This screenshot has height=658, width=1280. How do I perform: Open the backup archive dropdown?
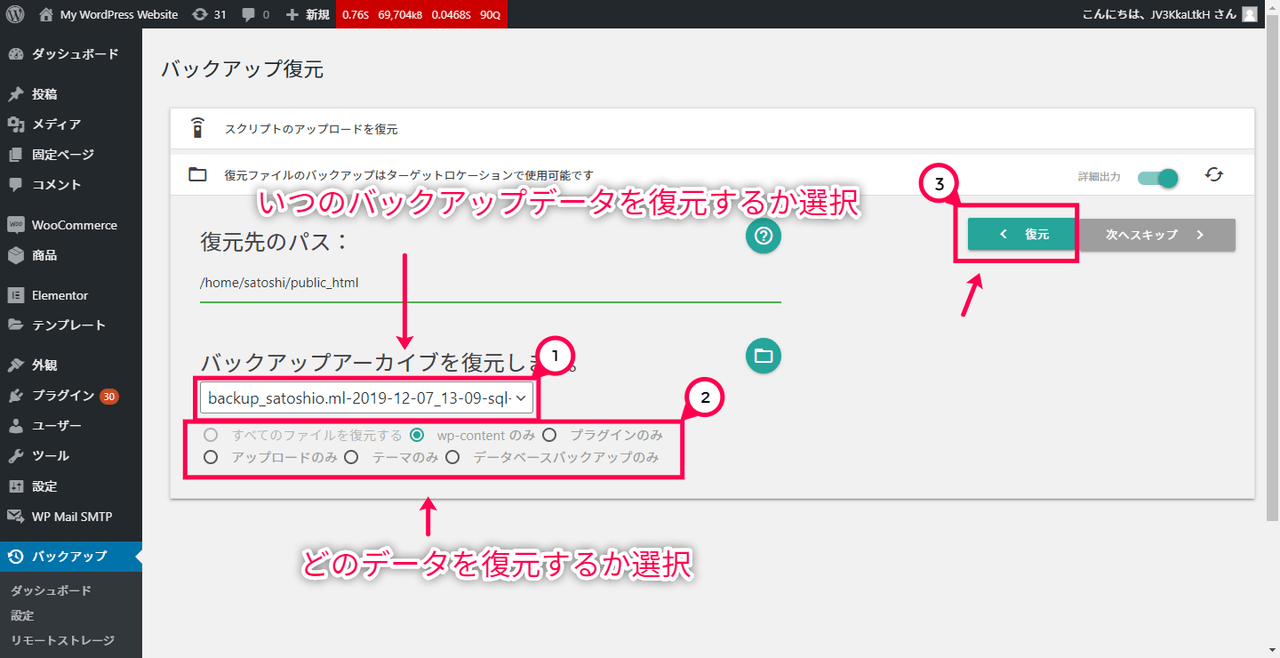pos(367,398)
